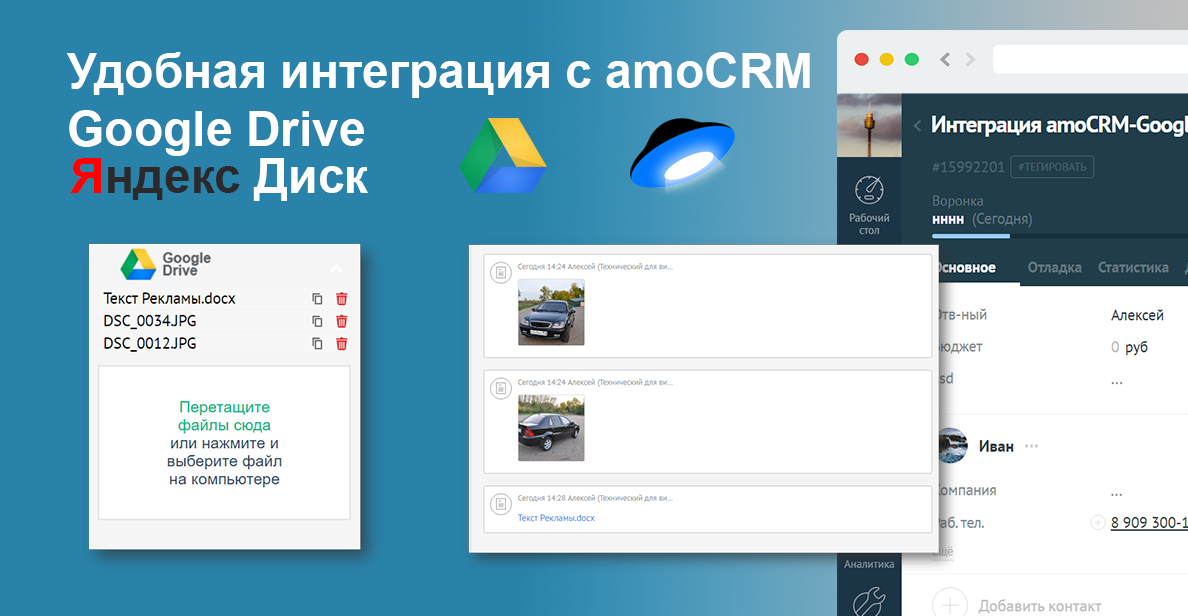Image resolution: width=1188 pixels, height=616 pixels.
Task: Click the pipeline stage progress bar
Action: click(x=1060, y=236)
